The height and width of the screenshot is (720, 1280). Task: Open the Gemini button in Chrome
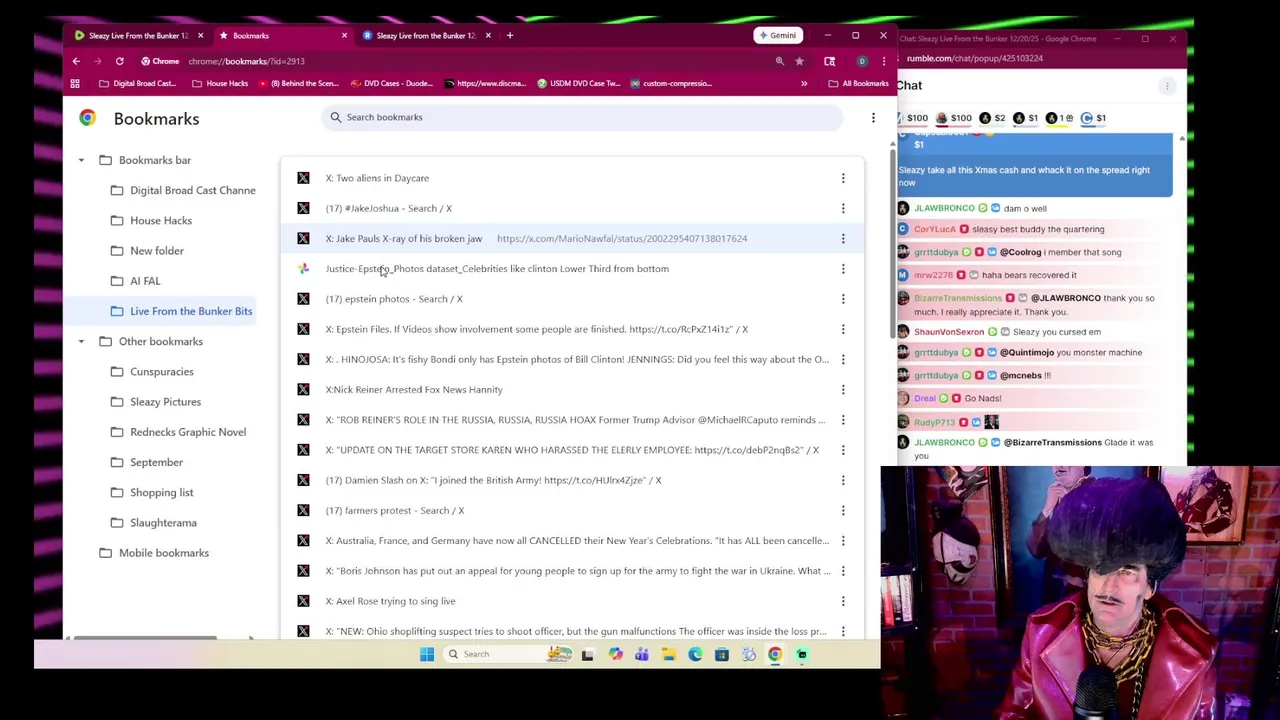click(777, 35)
